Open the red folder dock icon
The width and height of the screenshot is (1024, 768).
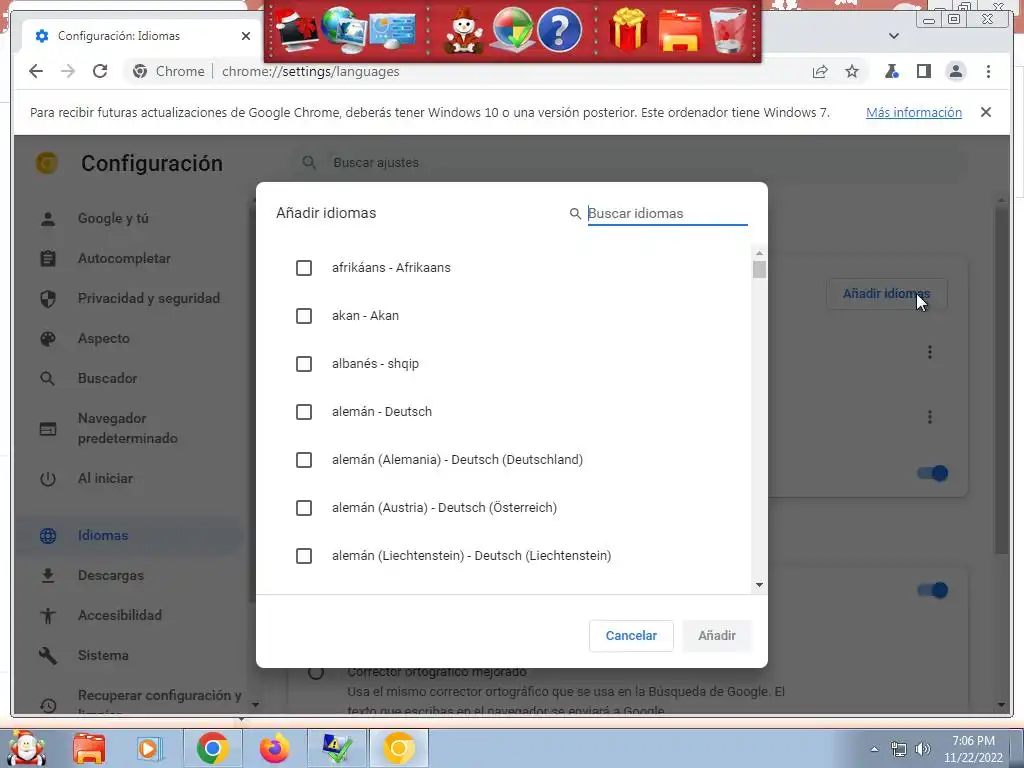point(679,31)
